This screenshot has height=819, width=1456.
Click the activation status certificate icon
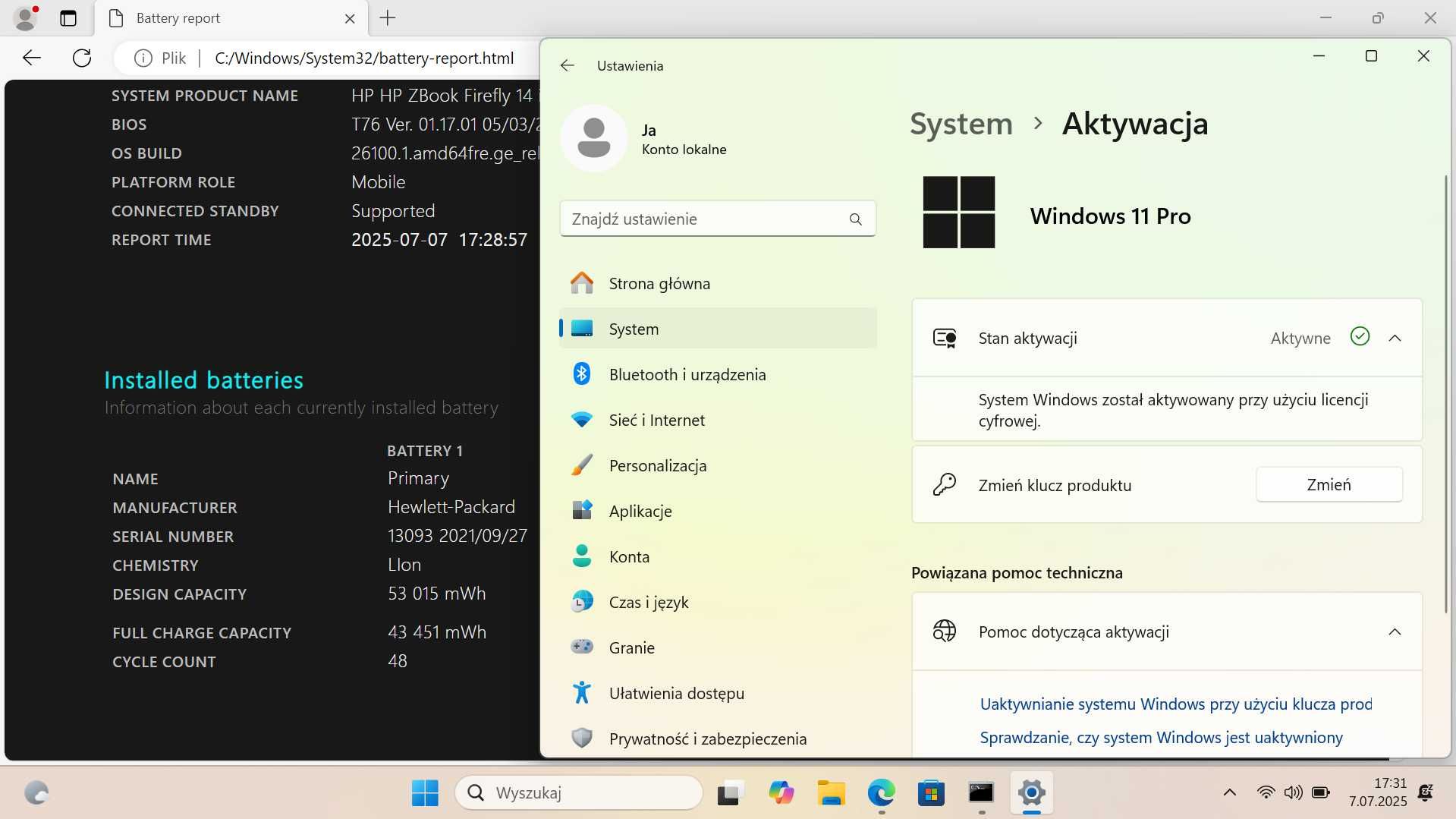tap(944, 338)
